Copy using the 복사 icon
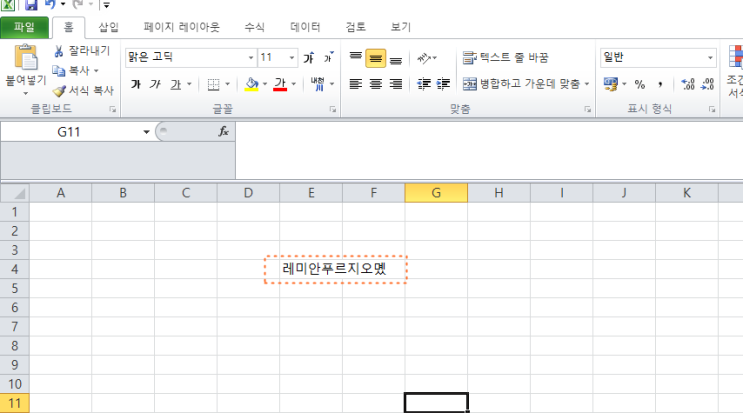The width and height of the screenshot is (743, 413). coord(59,71)
